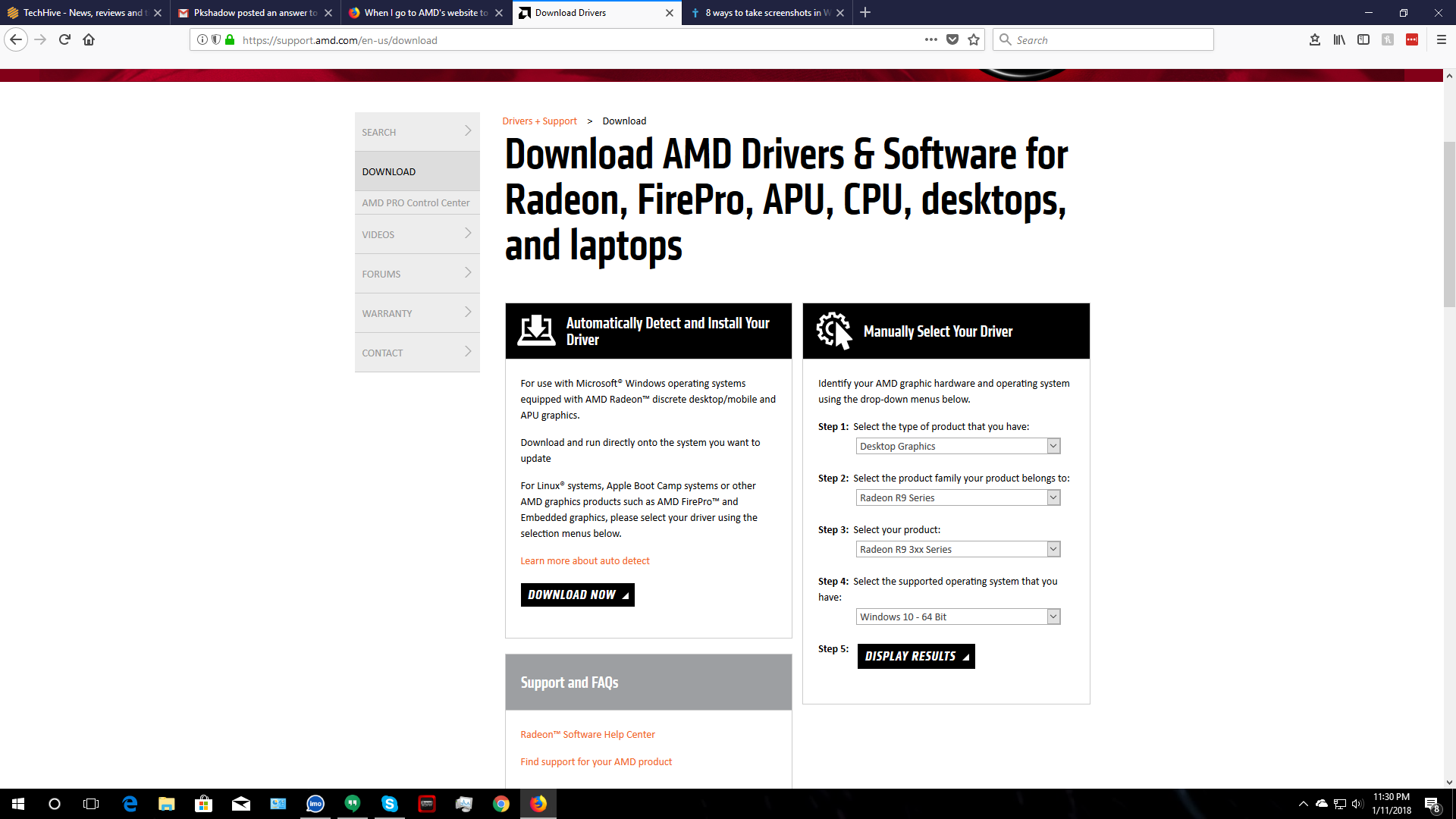
Task: Open Skype from the taskbar
Action: coord(390,804)
